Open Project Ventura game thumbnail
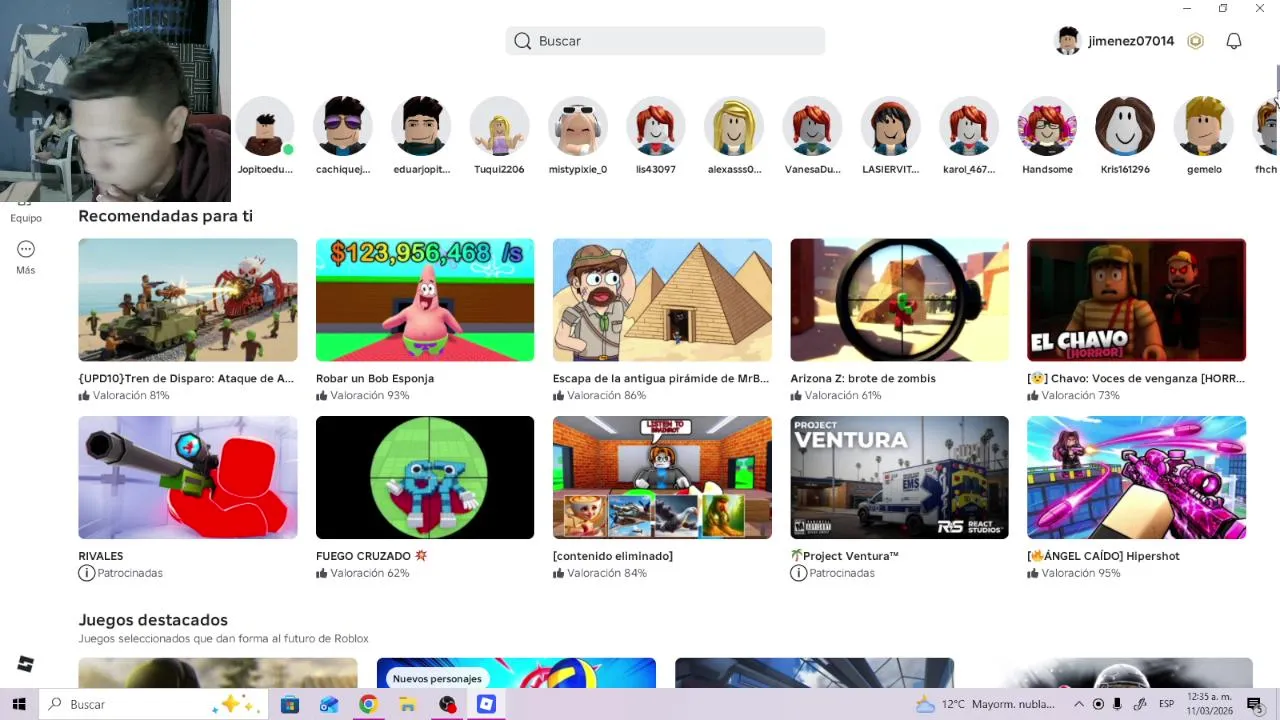The image size is (1280, 720). 899,477
